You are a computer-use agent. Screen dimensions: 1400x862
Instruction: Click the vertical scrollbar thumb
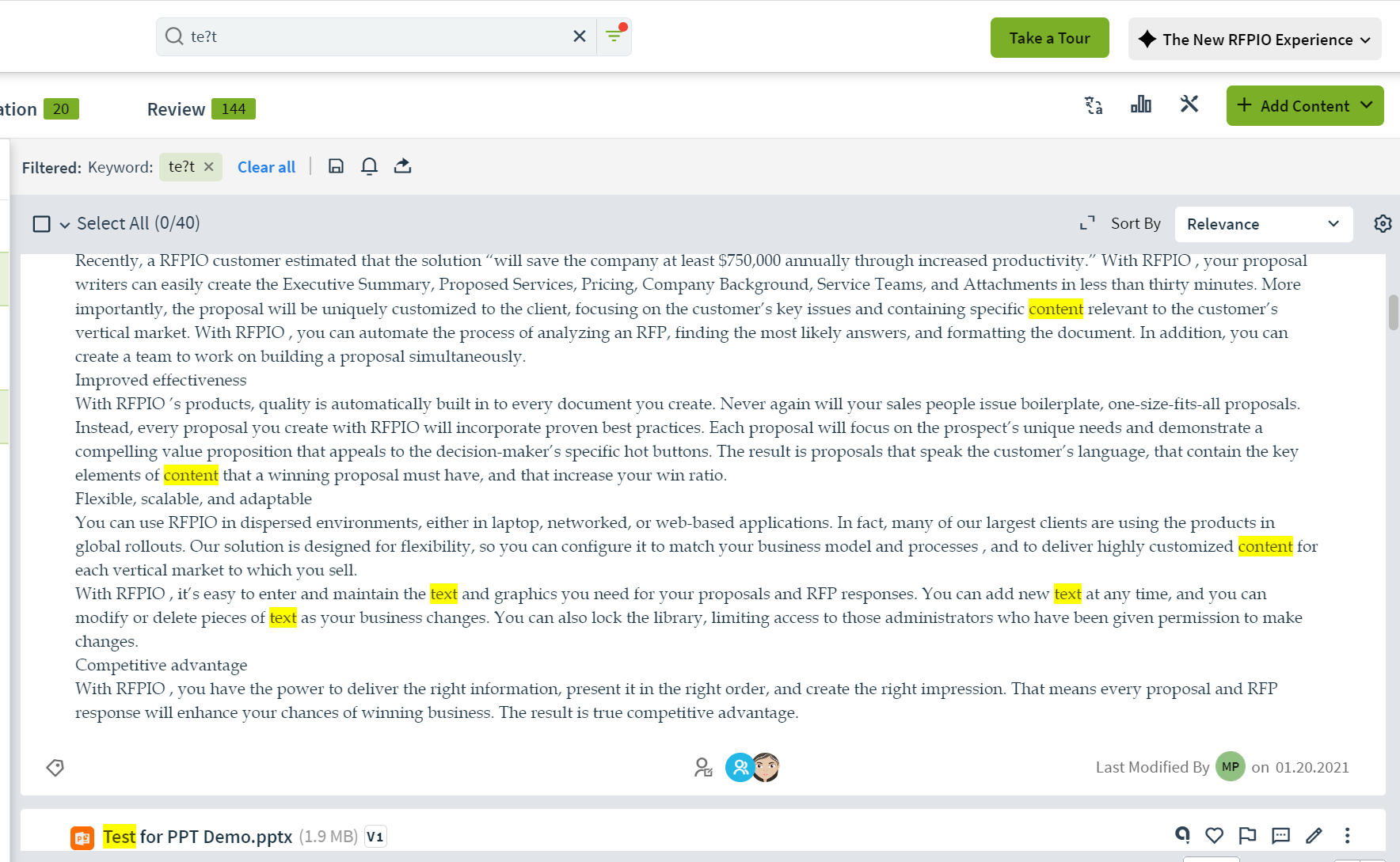point(1393,312)
